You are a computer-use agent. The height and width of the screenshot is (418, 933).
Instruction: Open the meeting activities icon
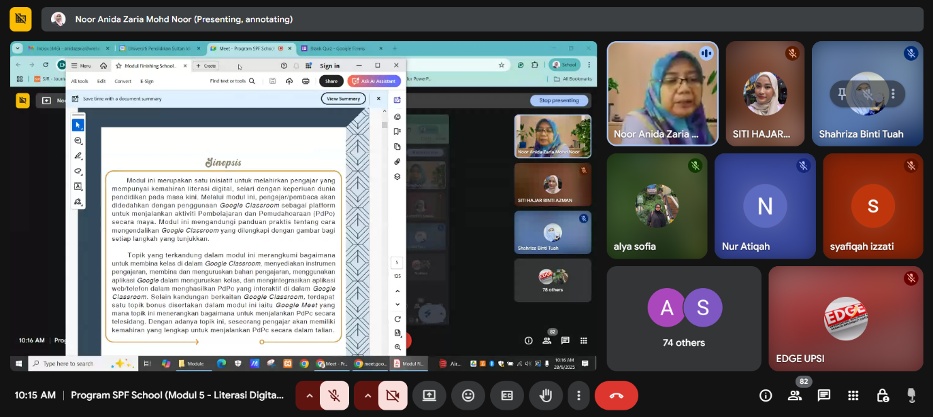pyautogui.click(x=853, y=396)
